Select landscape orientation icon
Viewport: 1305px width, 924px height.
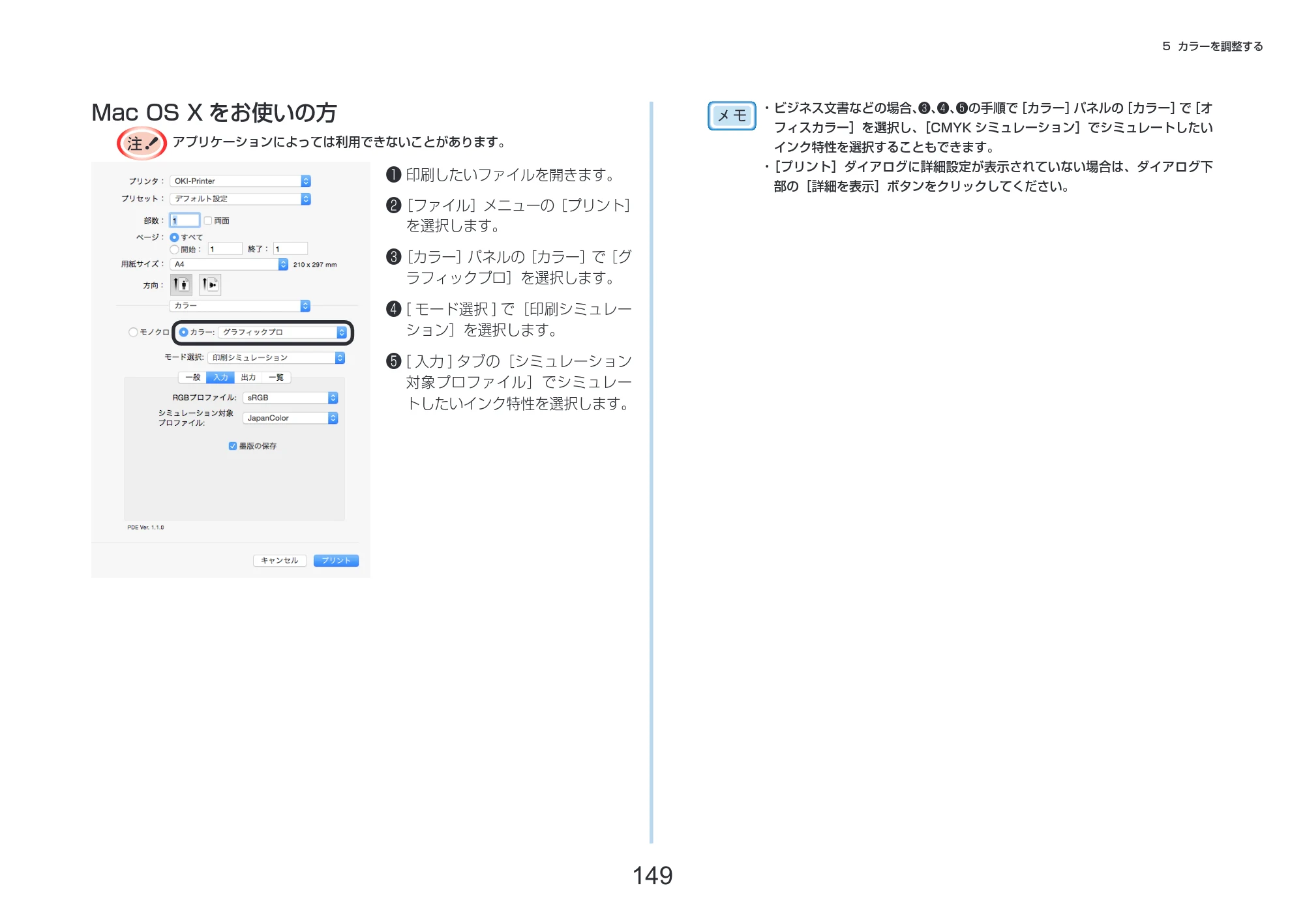(210, 285)
